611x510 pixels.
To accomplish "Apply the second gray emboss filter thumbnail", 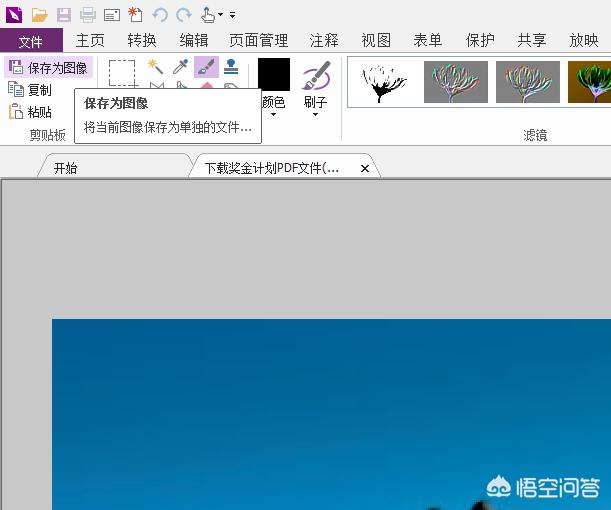I will pyautogui.click(x=528, y=82).
